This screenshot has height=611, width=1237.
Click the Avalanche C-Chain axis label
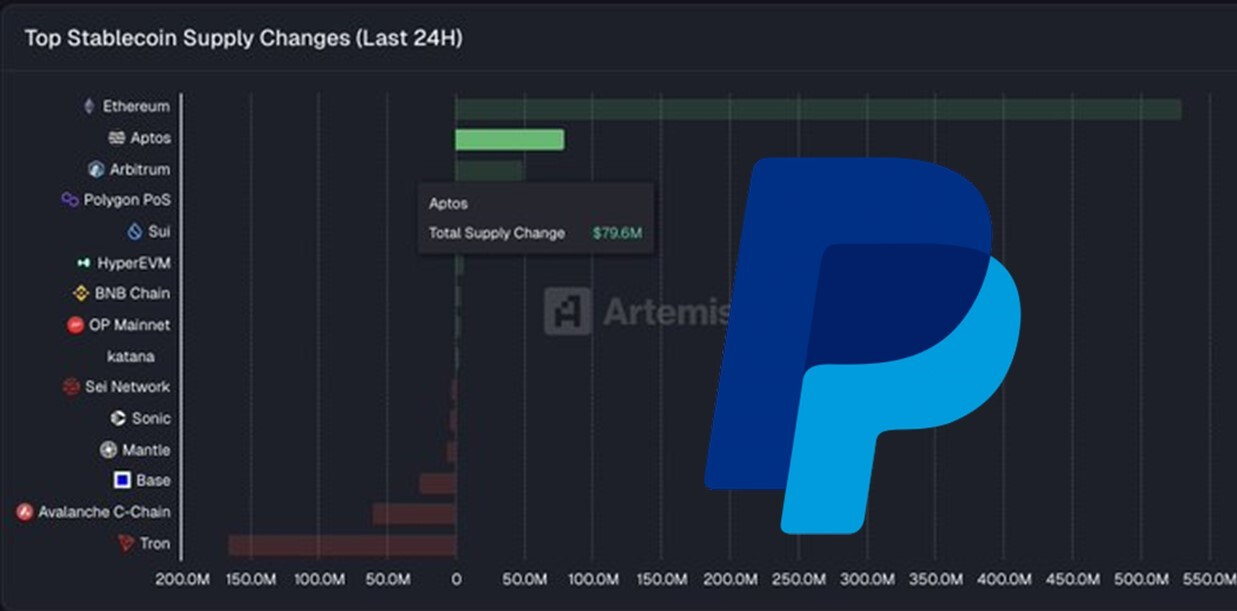[x=105, y=512]
